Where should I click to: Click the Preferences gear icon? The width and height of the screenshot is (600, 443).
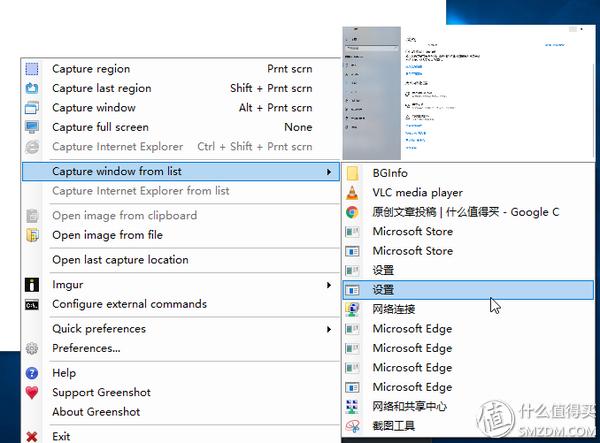pyautogui.click(x=32, y=348)
